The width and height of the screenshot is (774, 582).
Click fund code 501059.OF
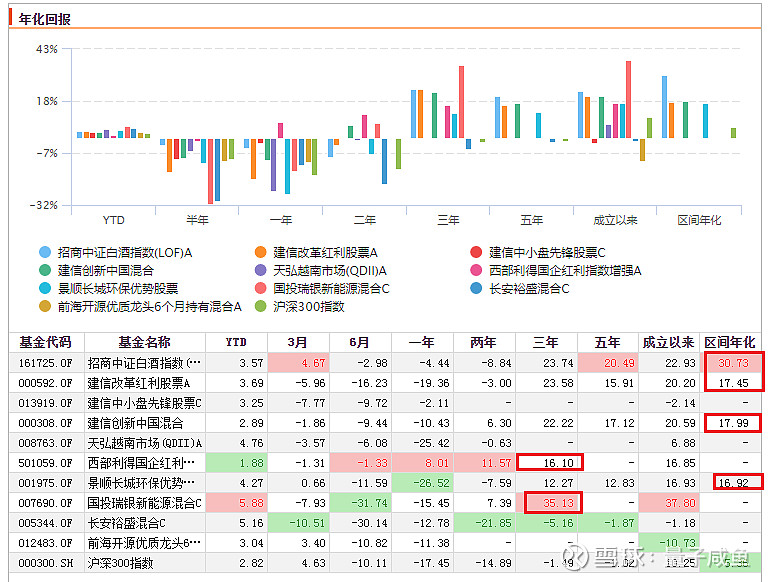pos(45,463)
